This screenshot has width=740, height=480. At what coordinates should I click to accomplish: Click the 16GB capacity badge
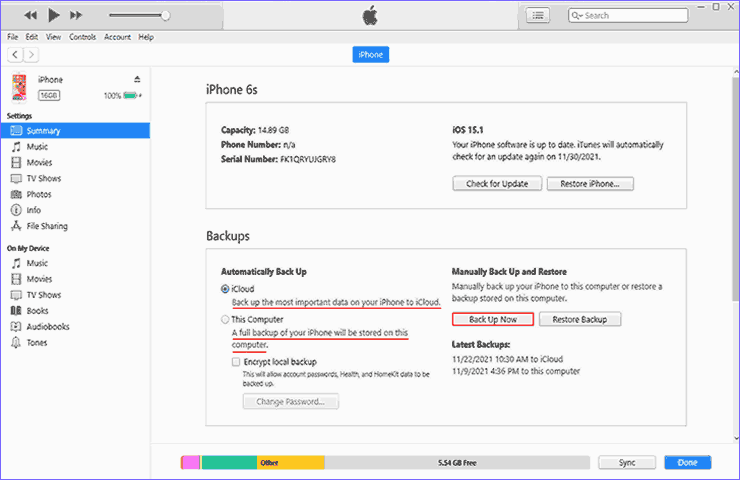[49, 95]
